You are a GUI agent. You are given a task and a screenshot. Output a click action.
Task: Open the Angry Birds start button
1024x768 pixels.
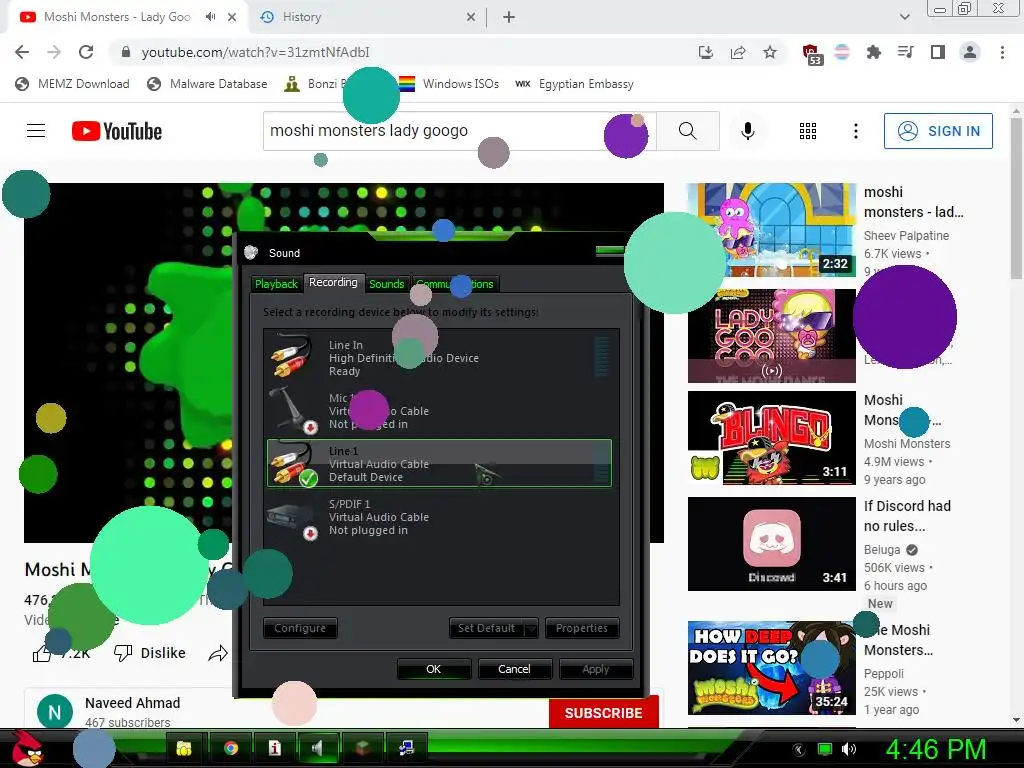pyautogui.click(x=28, y=748)
